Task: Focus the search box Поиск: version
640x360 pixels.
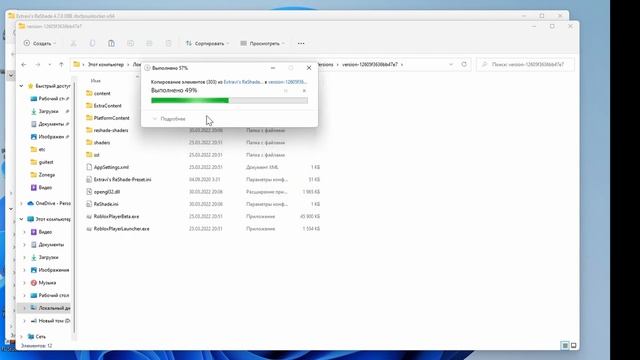Action: point(525,64)
